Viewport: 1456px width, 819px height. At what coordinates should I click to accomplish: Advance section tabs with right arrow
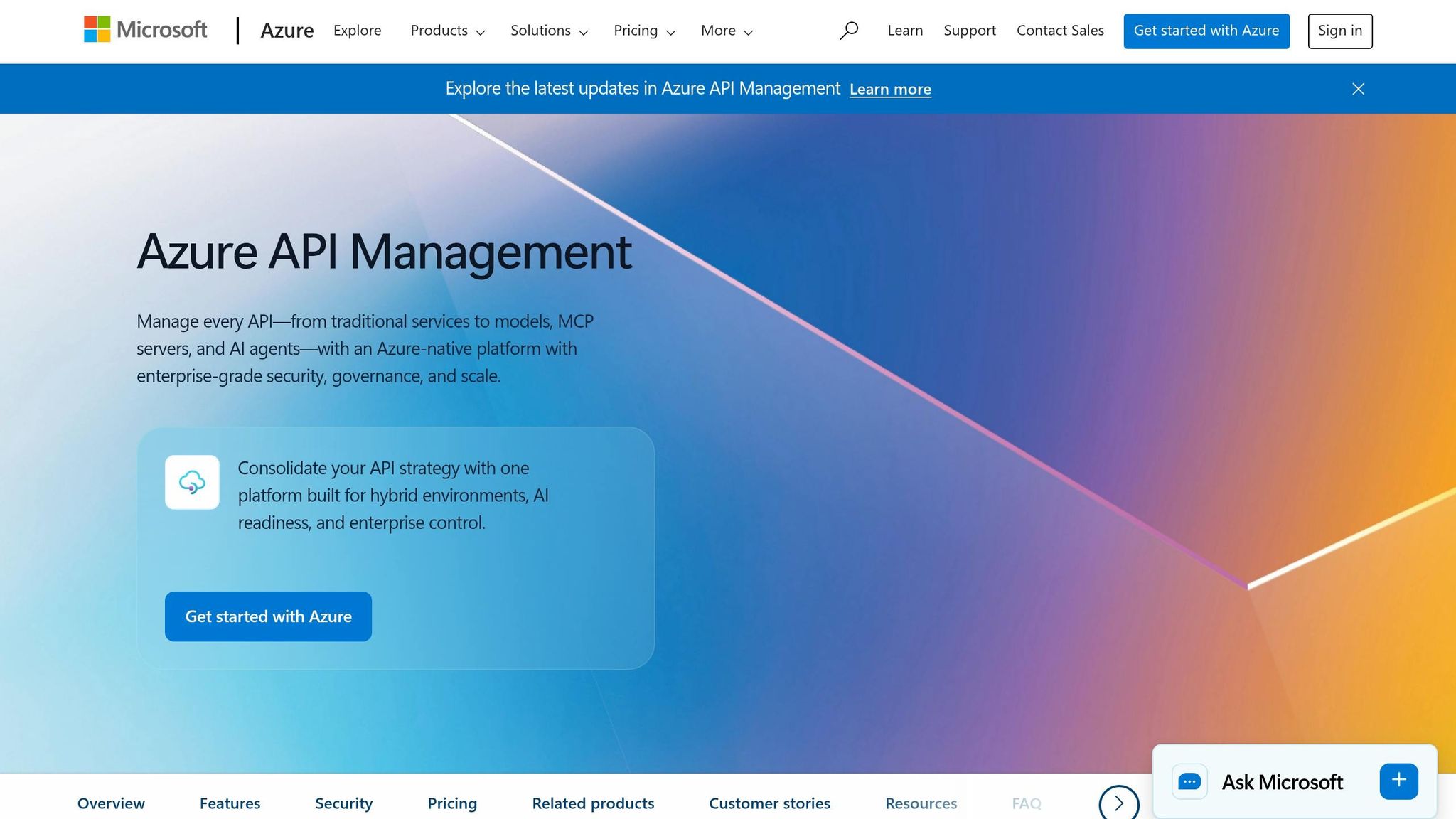(x=1119, y=804)
